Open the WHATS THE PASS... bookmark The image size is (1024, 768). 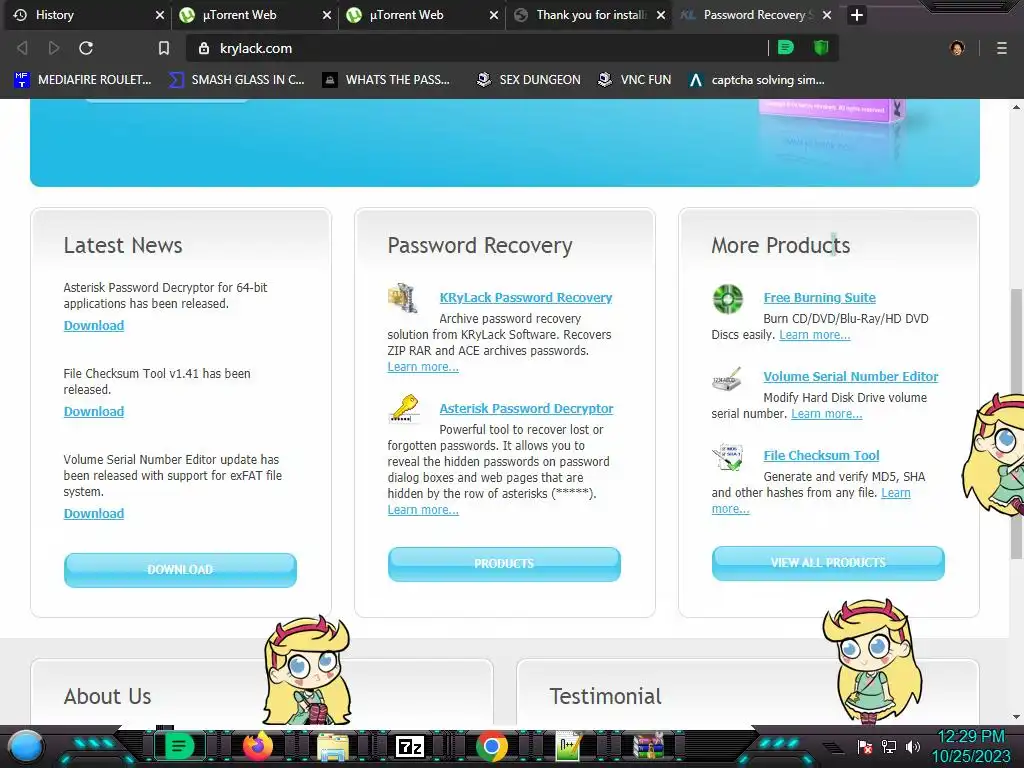click(x=386, y=80)
